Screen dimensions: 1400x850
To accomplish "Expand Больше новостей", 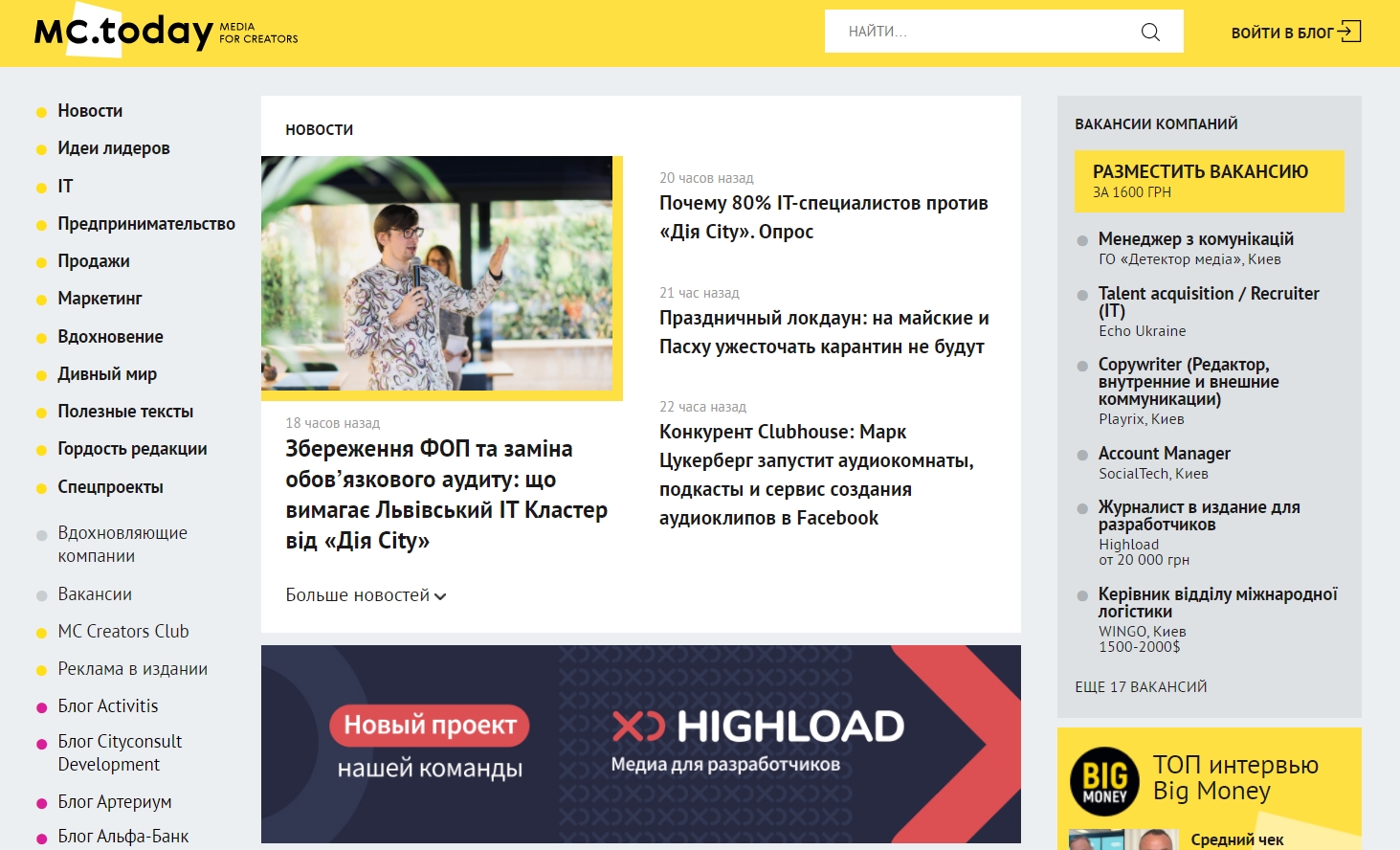I will click(x=366, y=595).
